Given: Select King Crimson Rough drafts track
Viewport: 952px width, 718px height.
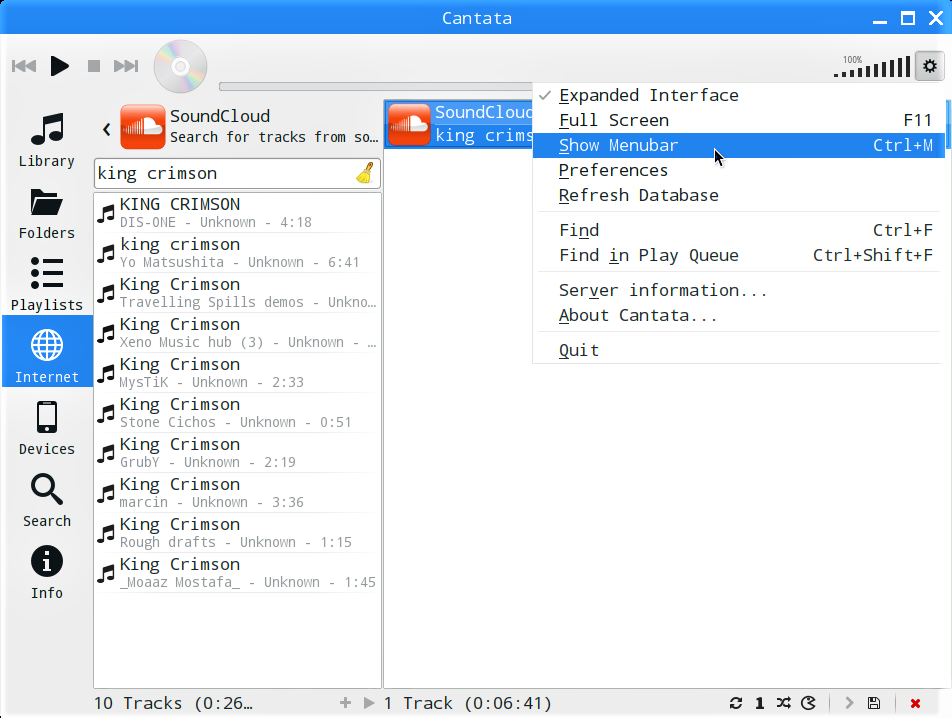Looking at the screenshot, I should coord(237,533).
